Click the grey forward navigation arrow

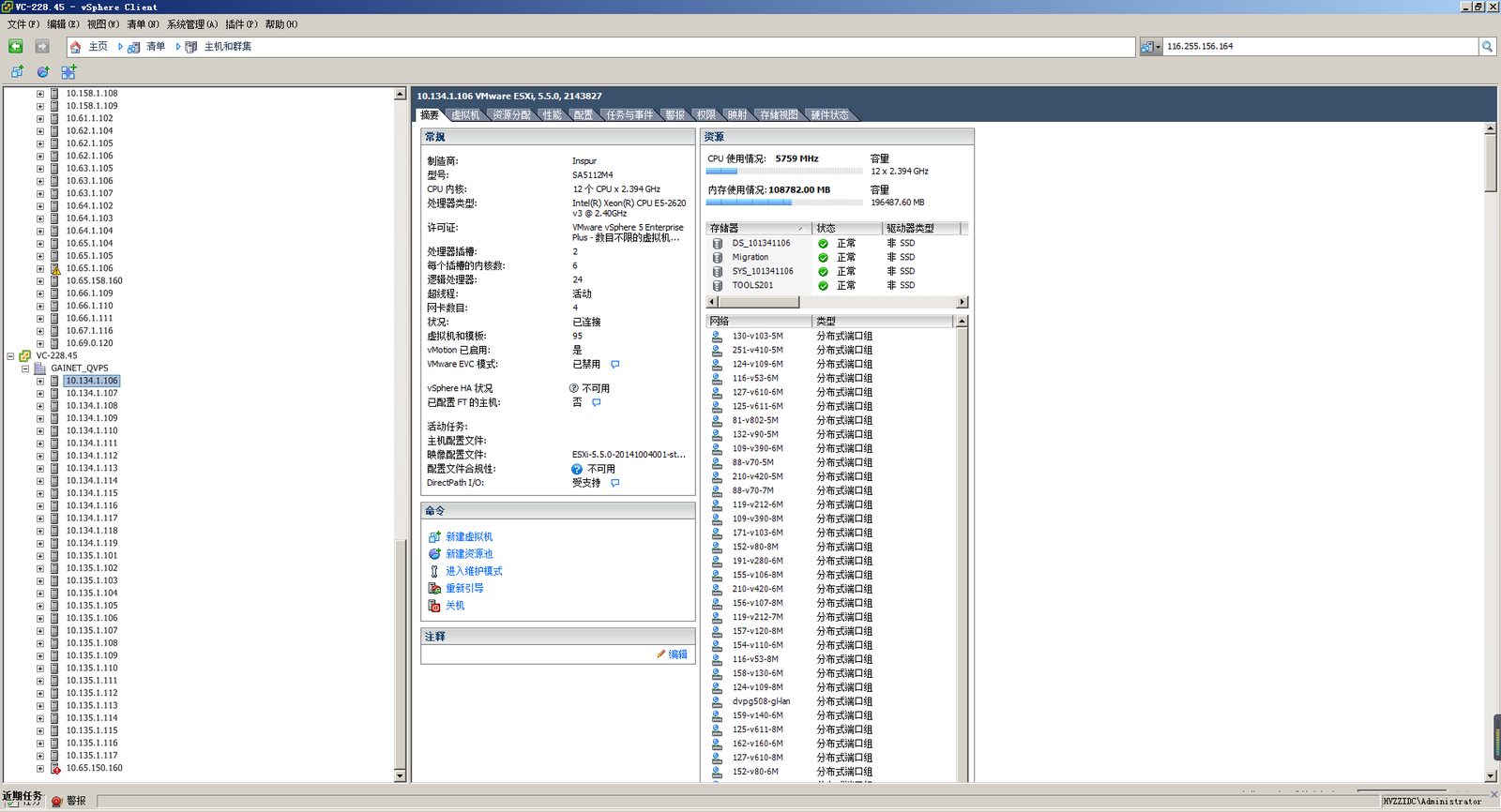click(x=42, y=46)
